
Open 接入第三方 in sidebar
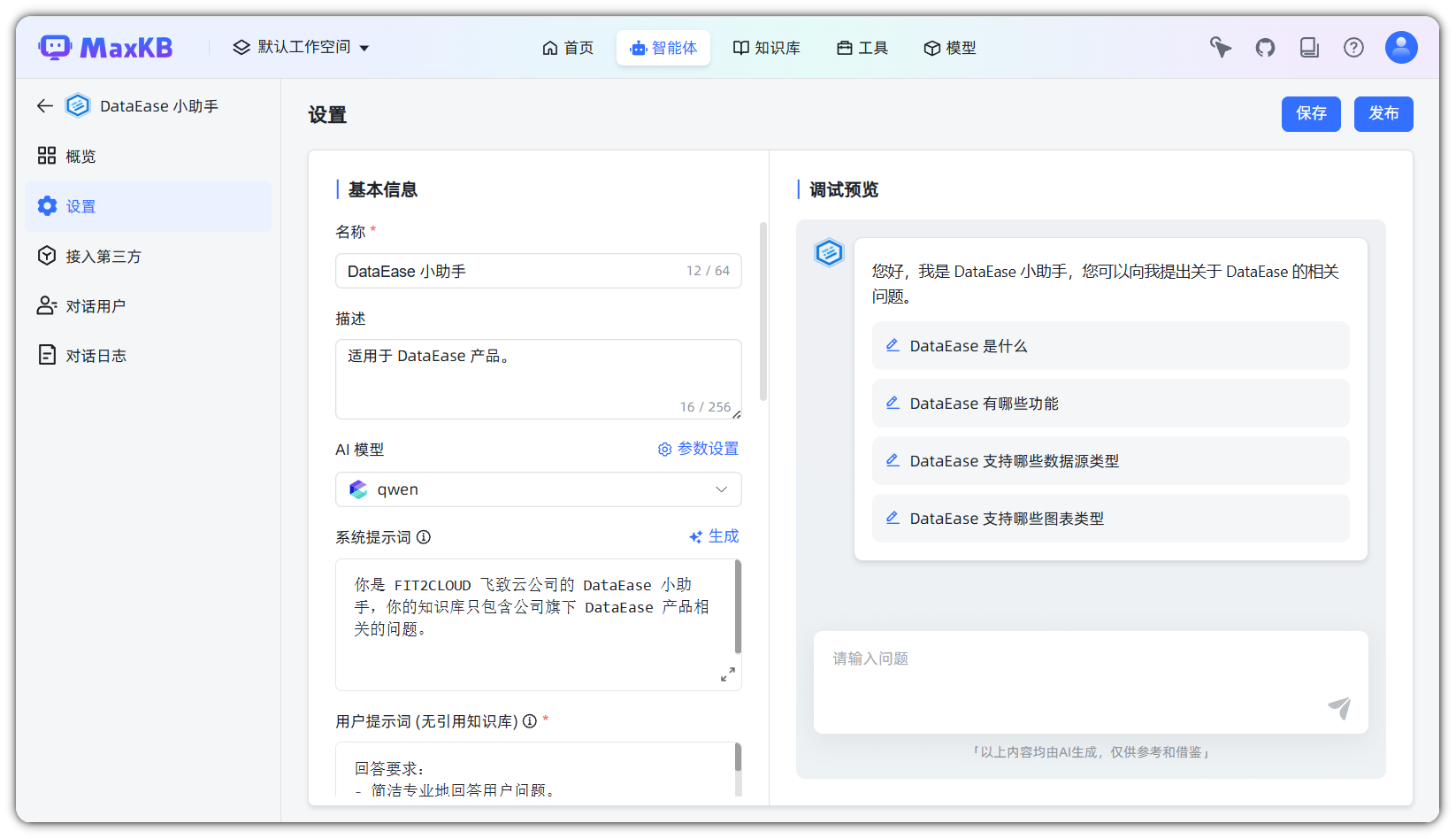click(x=149, y=256)
